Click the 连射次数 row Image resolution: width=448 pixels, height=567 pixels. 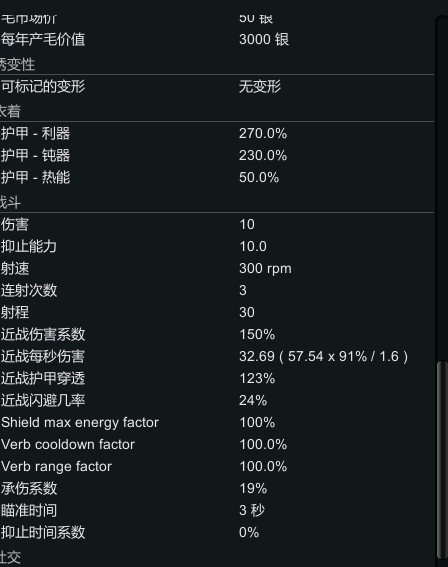217,290
